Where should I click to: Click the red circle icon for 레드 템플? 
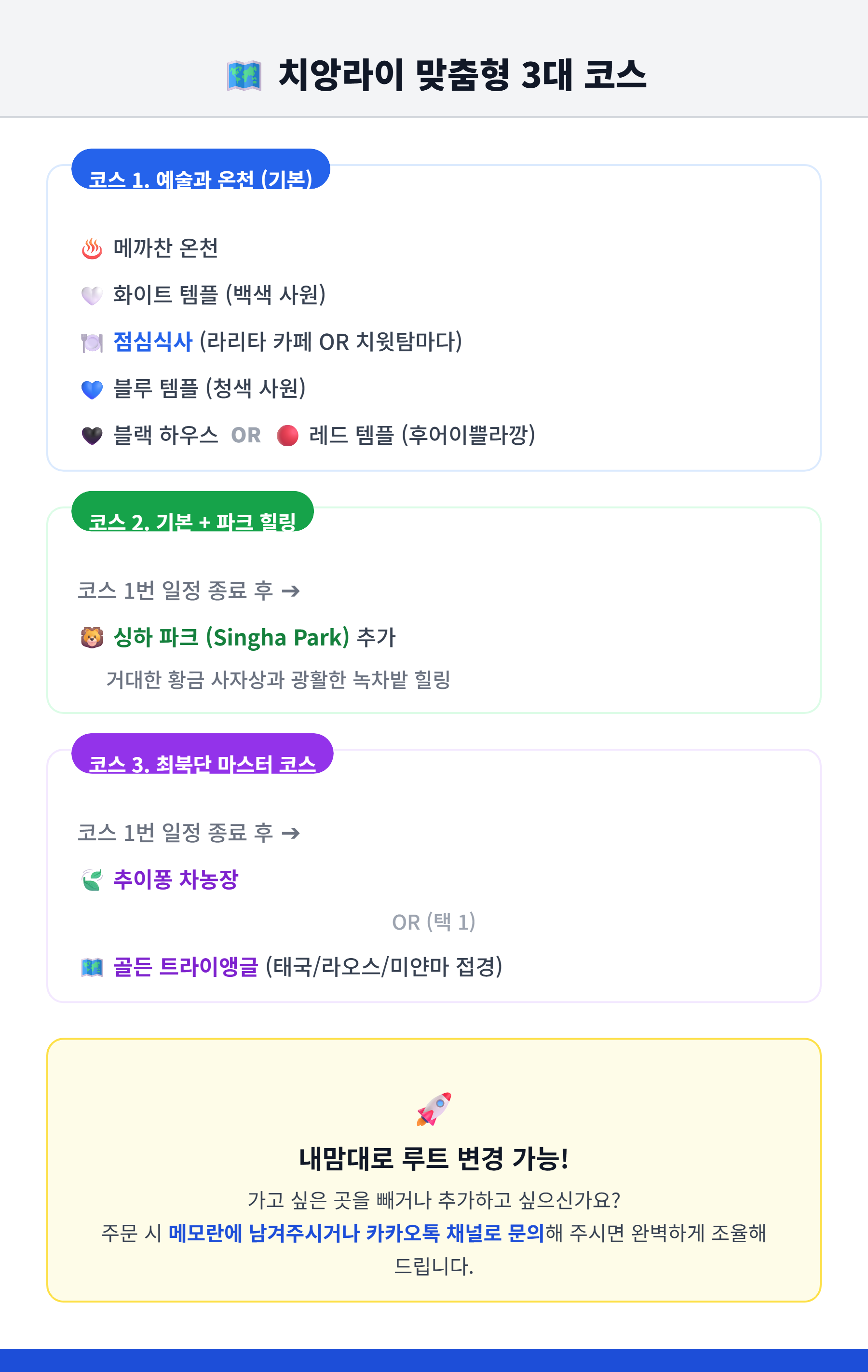click(287, 436)
